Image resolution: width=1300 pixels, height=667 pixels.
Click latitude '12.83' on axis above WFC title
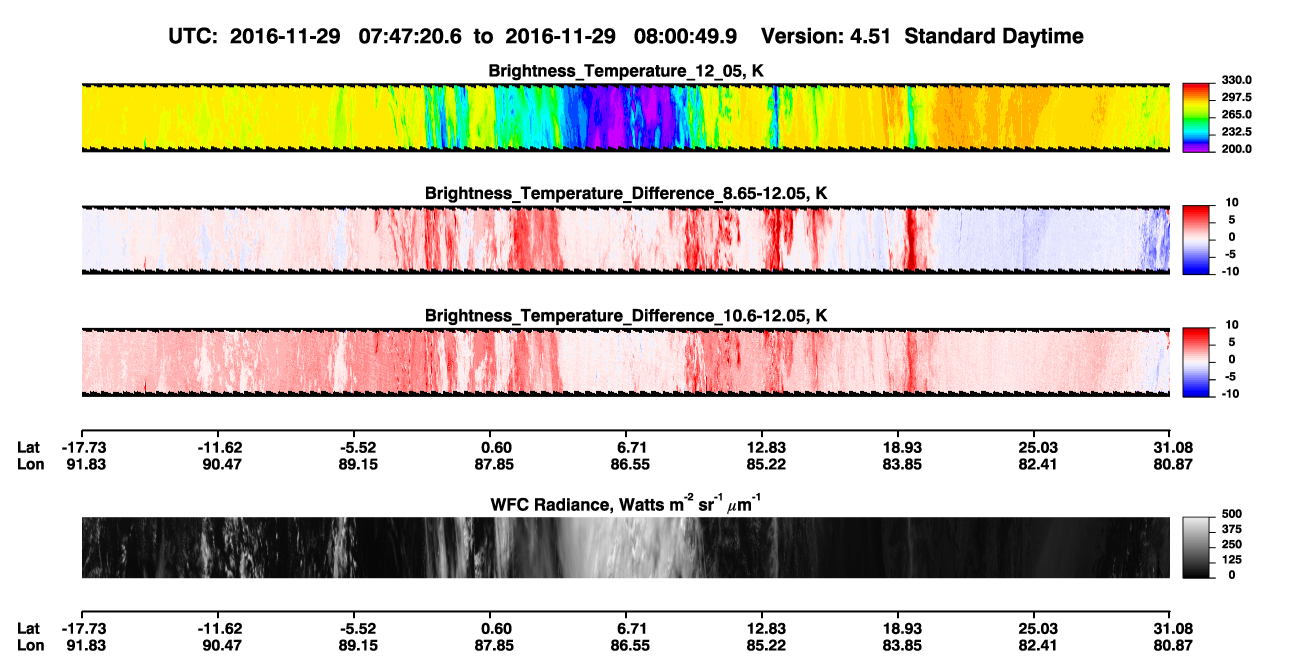(x=765, y=447)
